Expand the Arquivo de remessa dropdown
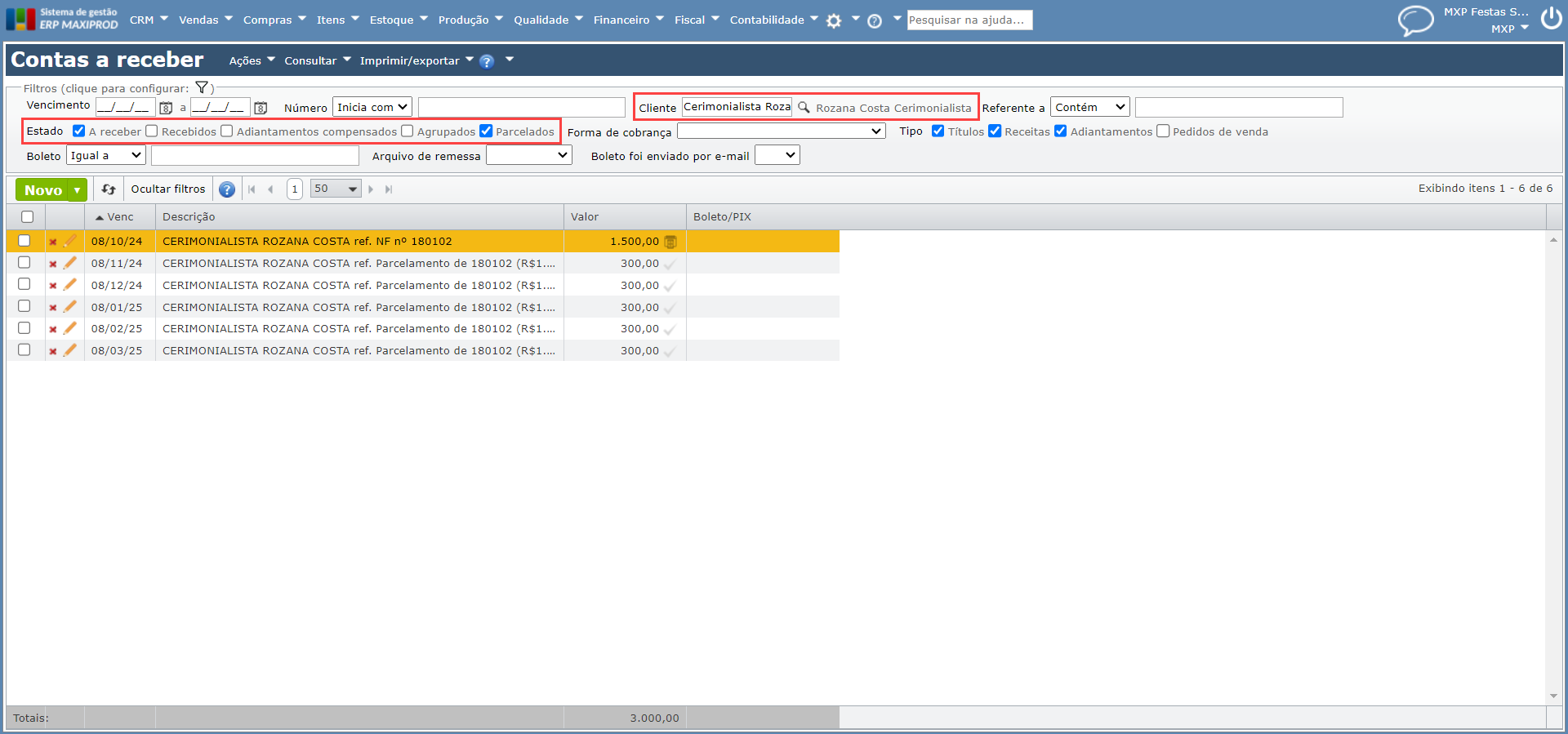 (x=529, y=155)
